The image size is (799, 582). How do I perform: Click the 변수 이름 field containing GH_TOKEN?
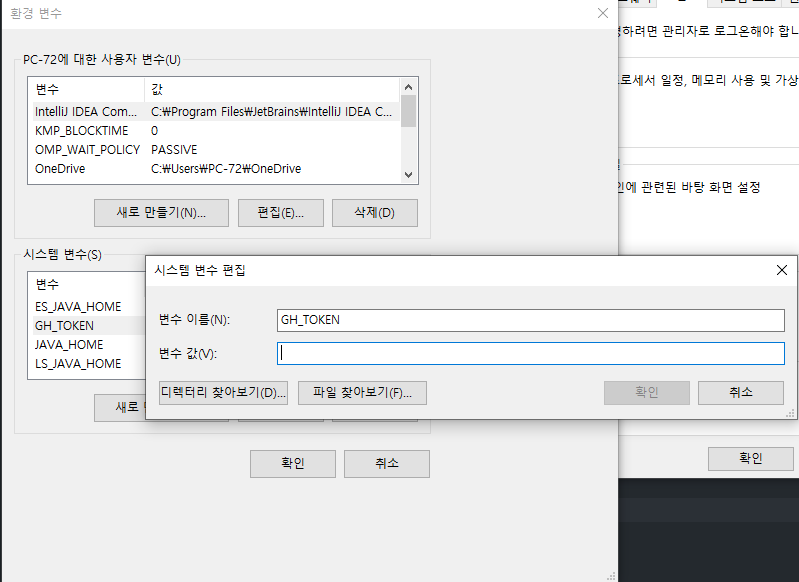click(531, 320)
